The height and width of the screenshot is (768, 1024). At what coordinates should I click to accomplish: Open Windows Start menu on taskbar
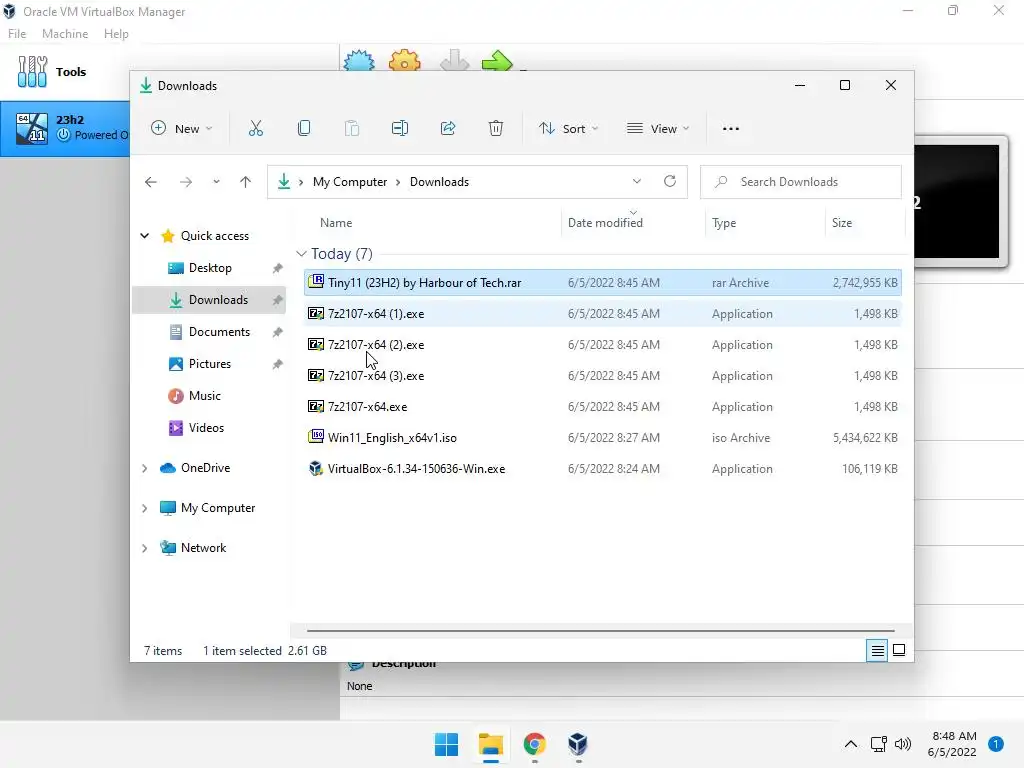pos(447,744)
